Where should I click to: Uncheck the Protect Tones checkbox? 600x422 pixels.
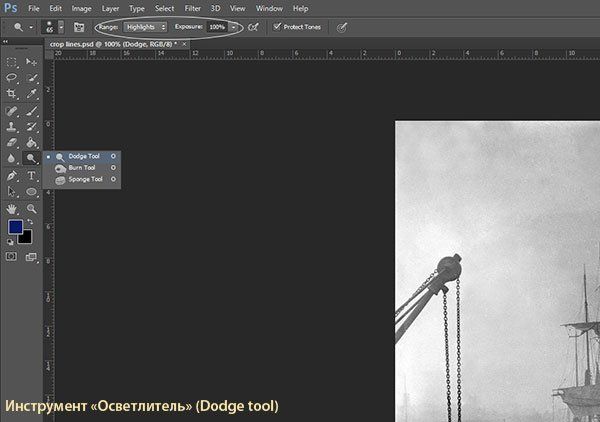(277, 26)
